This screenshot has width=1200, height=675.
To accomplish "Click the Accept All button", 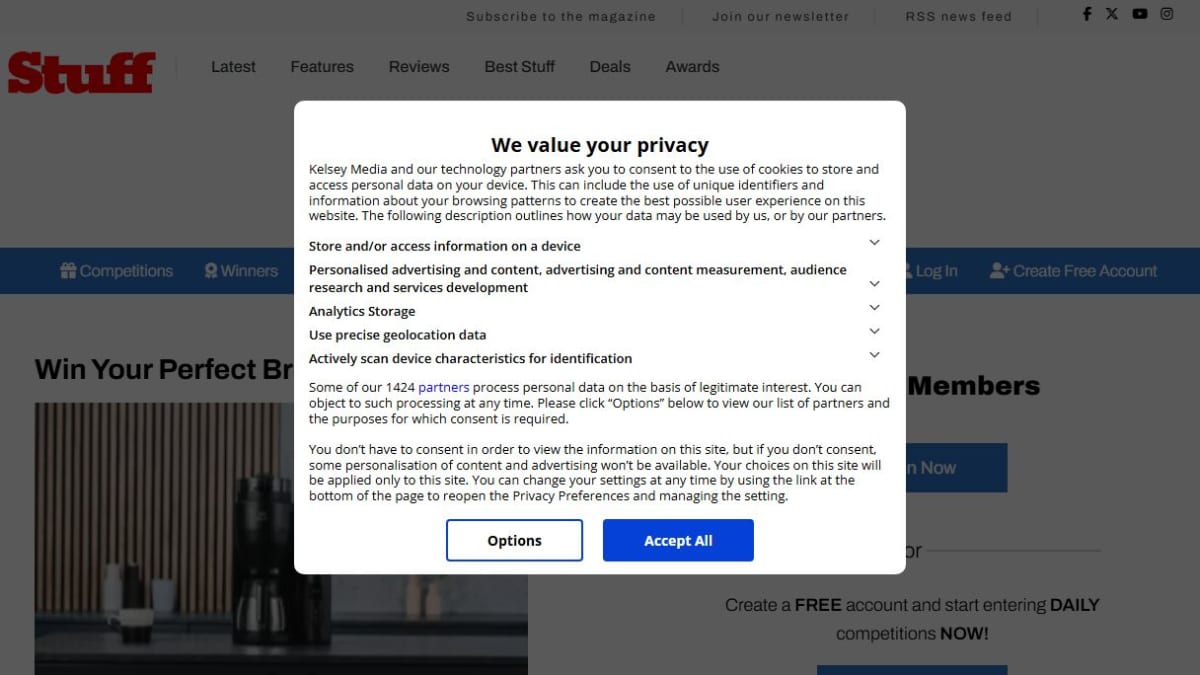I will 678,540.
